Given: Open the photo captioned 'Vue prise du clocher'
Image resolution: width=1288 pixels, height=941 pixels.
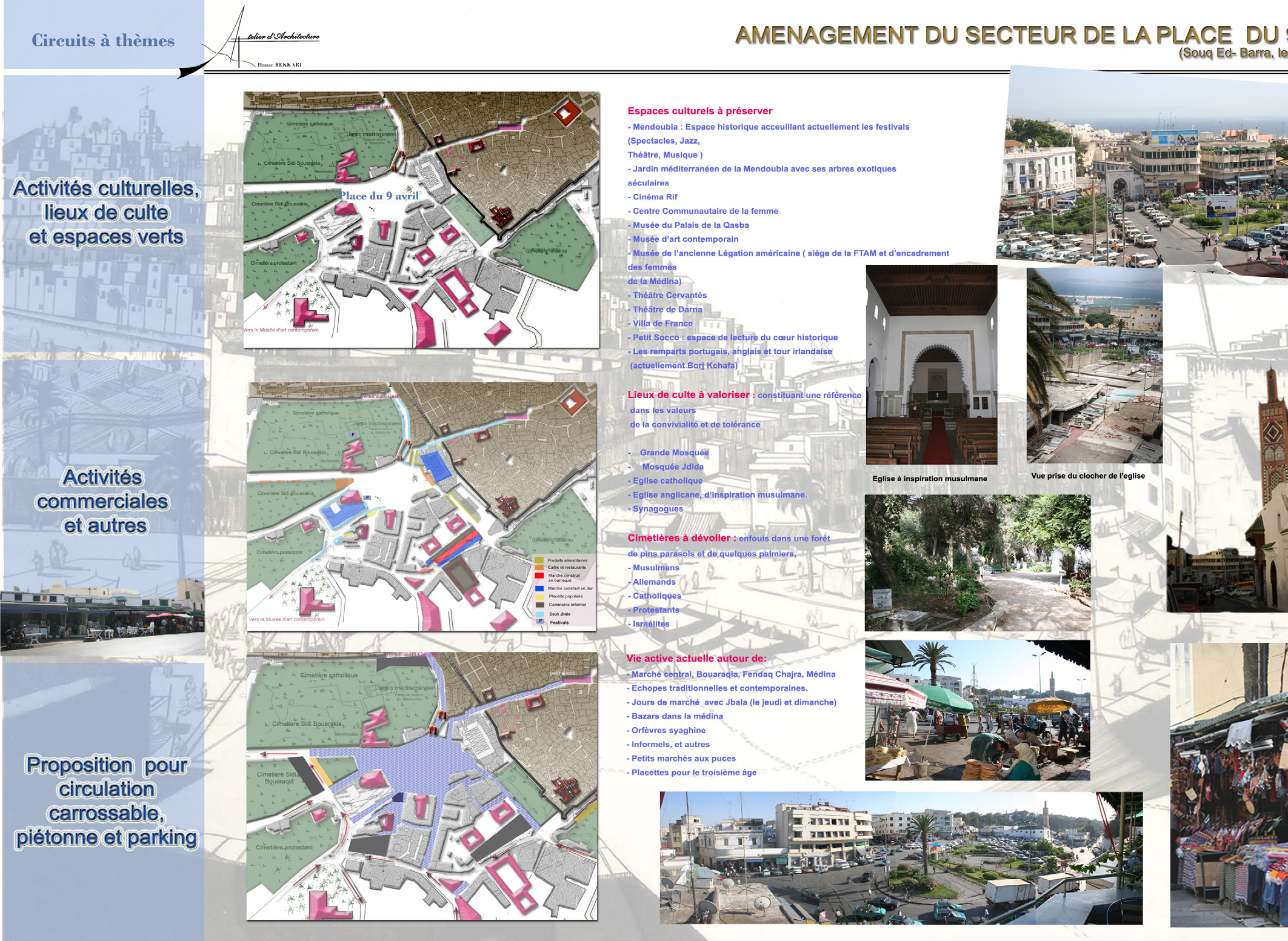Looking at the screenshot, I should pyautogui.click(x=1094, y=365).
